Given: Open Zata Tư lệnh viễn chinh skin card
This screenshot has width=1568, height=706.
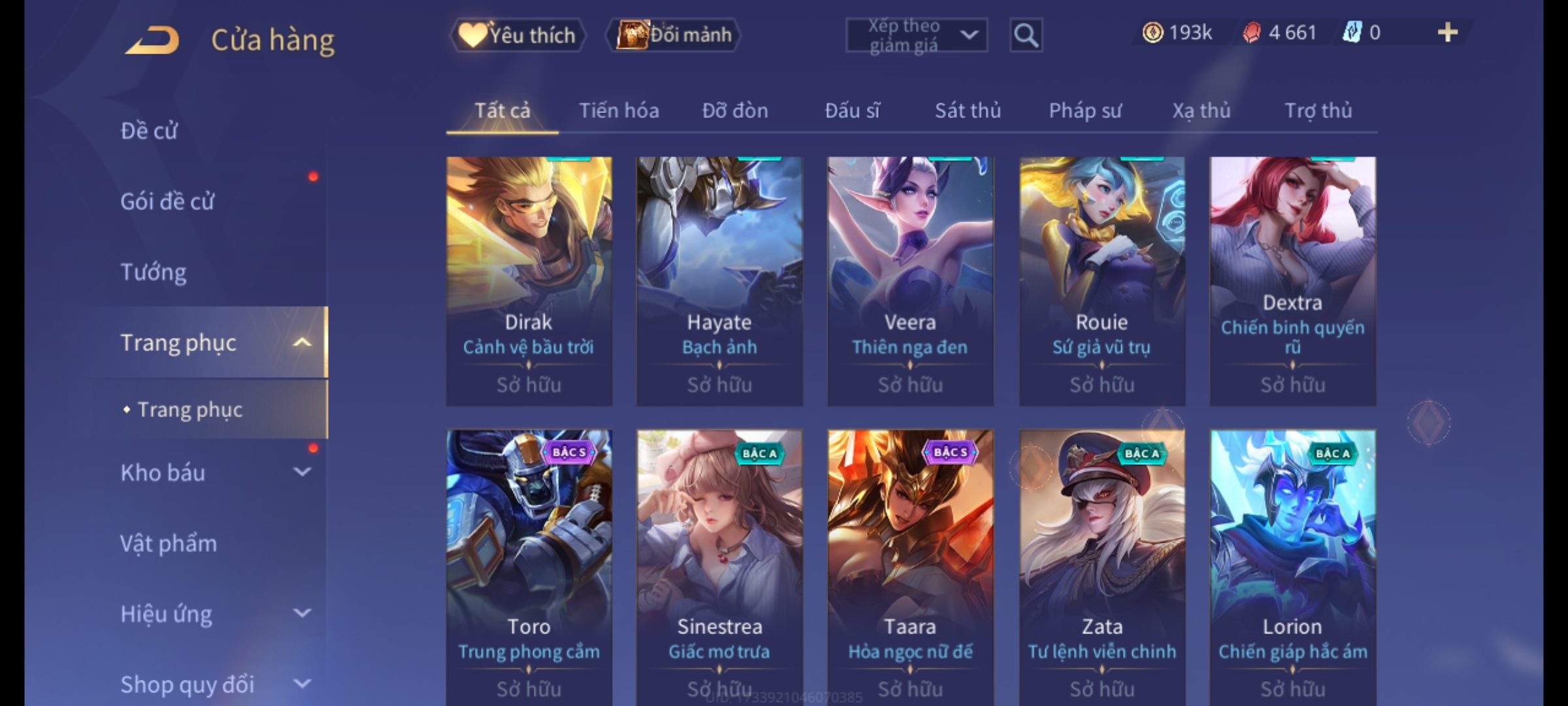Looking at the screenshot, I should coord(1102,567).
